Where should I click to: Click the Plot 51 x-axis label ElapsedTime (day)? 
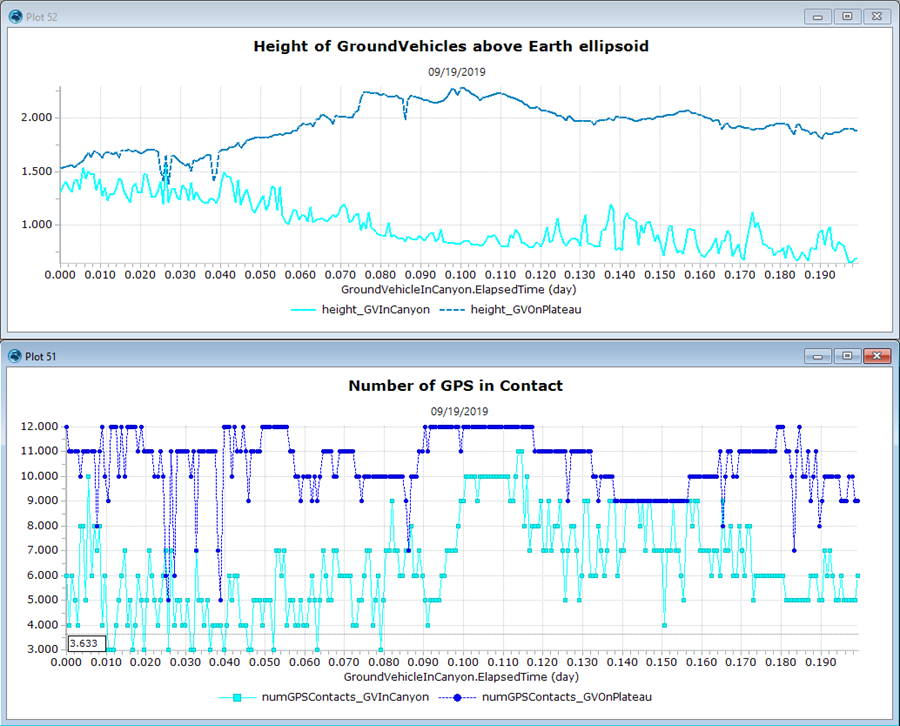click(461, 677)
